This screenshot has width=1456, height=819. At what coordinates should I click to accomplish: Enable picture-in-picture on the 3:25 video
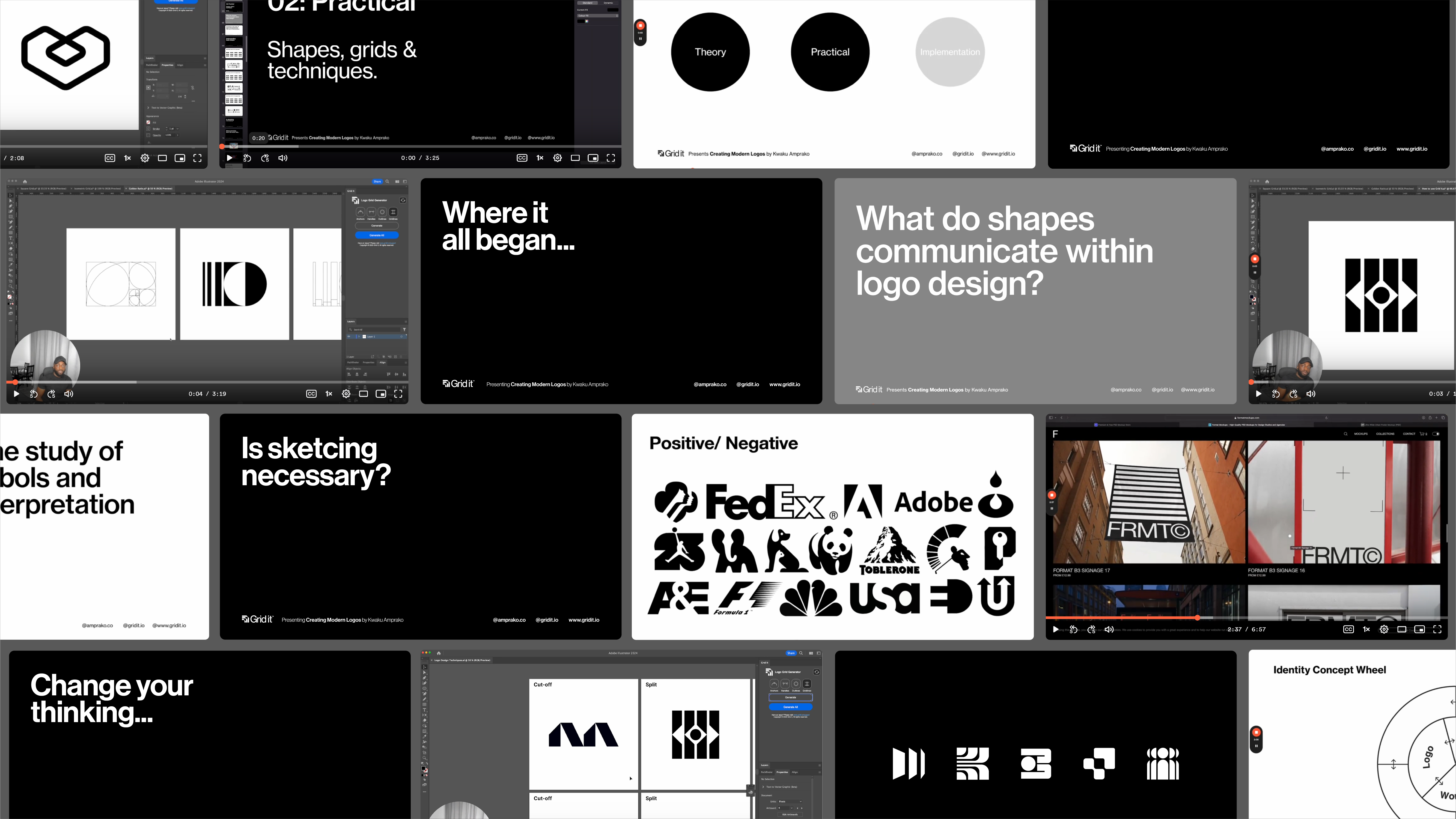[x=593, y=158]
